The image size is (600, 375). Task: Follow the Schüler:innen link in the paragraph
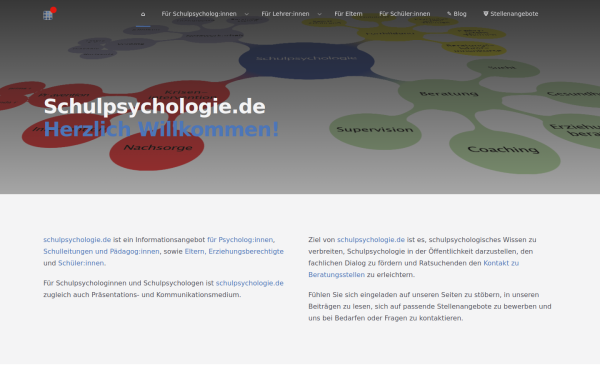tap(82, 263)
